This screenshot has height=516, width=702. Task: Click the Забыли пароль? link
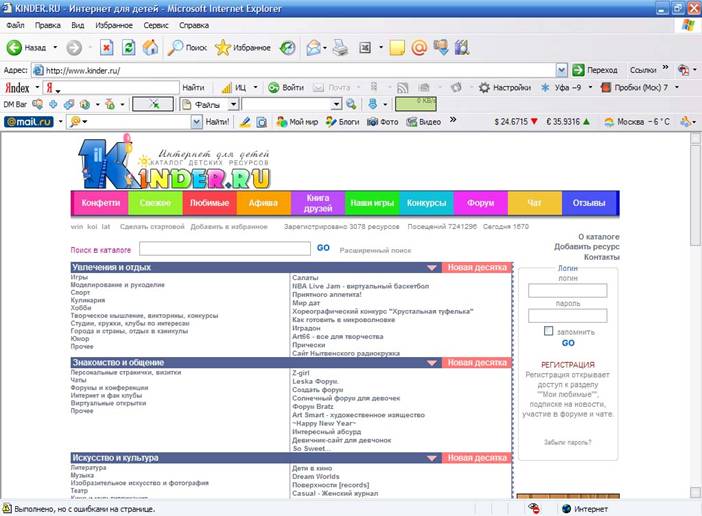pos(567,442)
